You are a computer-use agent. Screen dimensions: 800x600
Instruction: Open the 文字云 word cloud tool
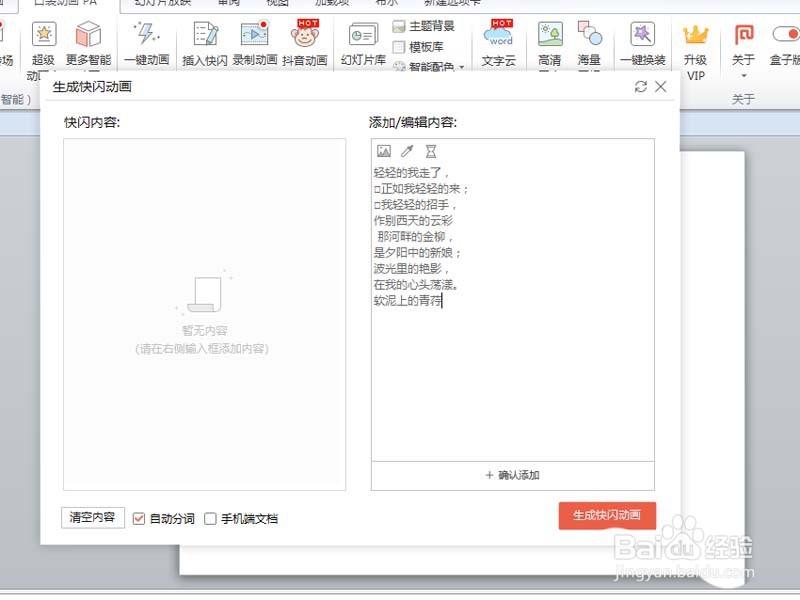point(499,45)
